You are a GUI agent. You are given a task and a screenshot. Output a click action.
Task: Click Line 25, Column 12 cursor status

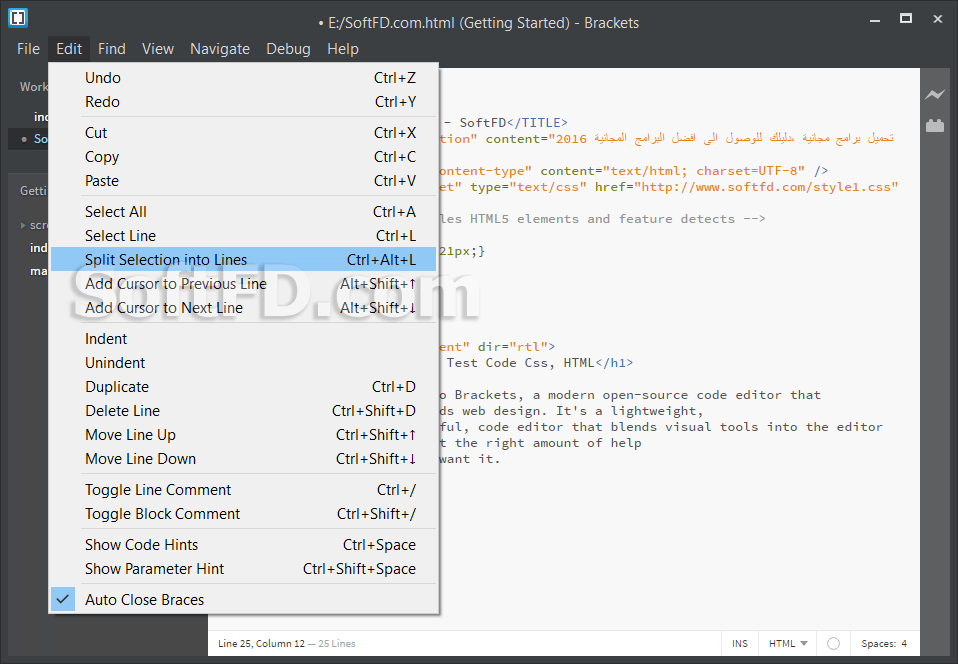click(261, 643)
